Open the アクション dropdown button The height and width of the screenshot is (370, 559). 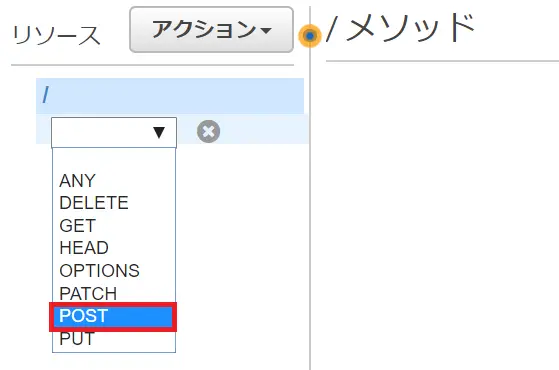point(211,30)
